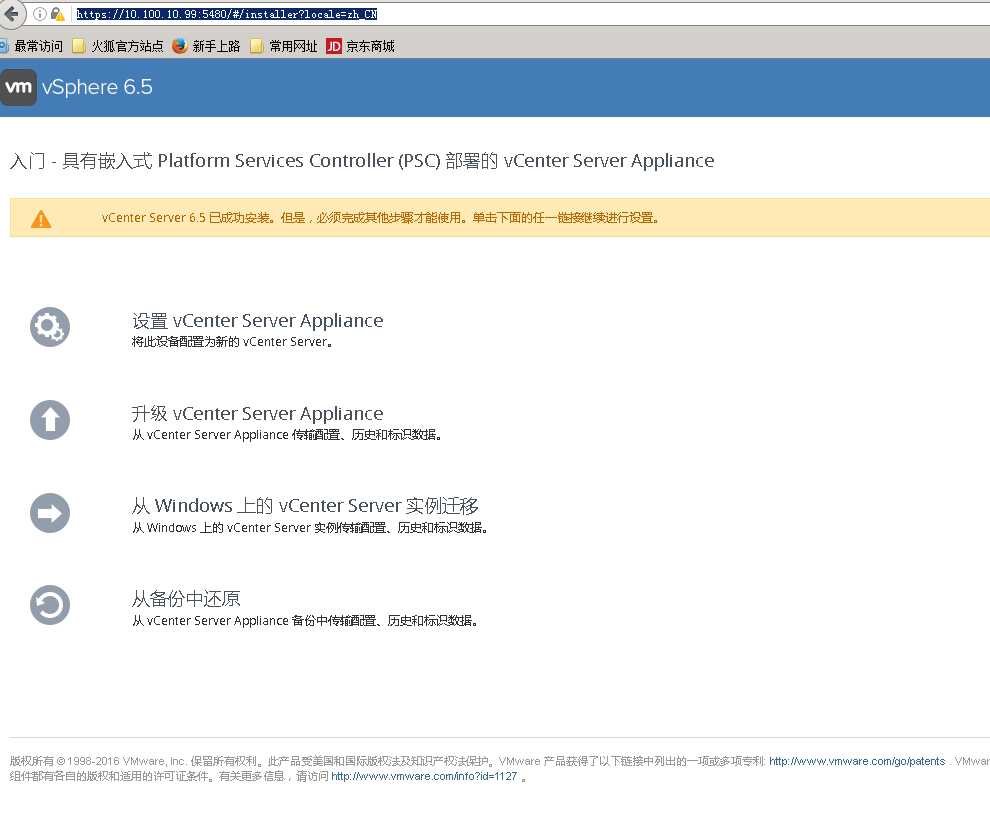Screen dimensions: 990x821
Task: Open 升级 vCenter Server Appliance link
Action: click(258, 414)
